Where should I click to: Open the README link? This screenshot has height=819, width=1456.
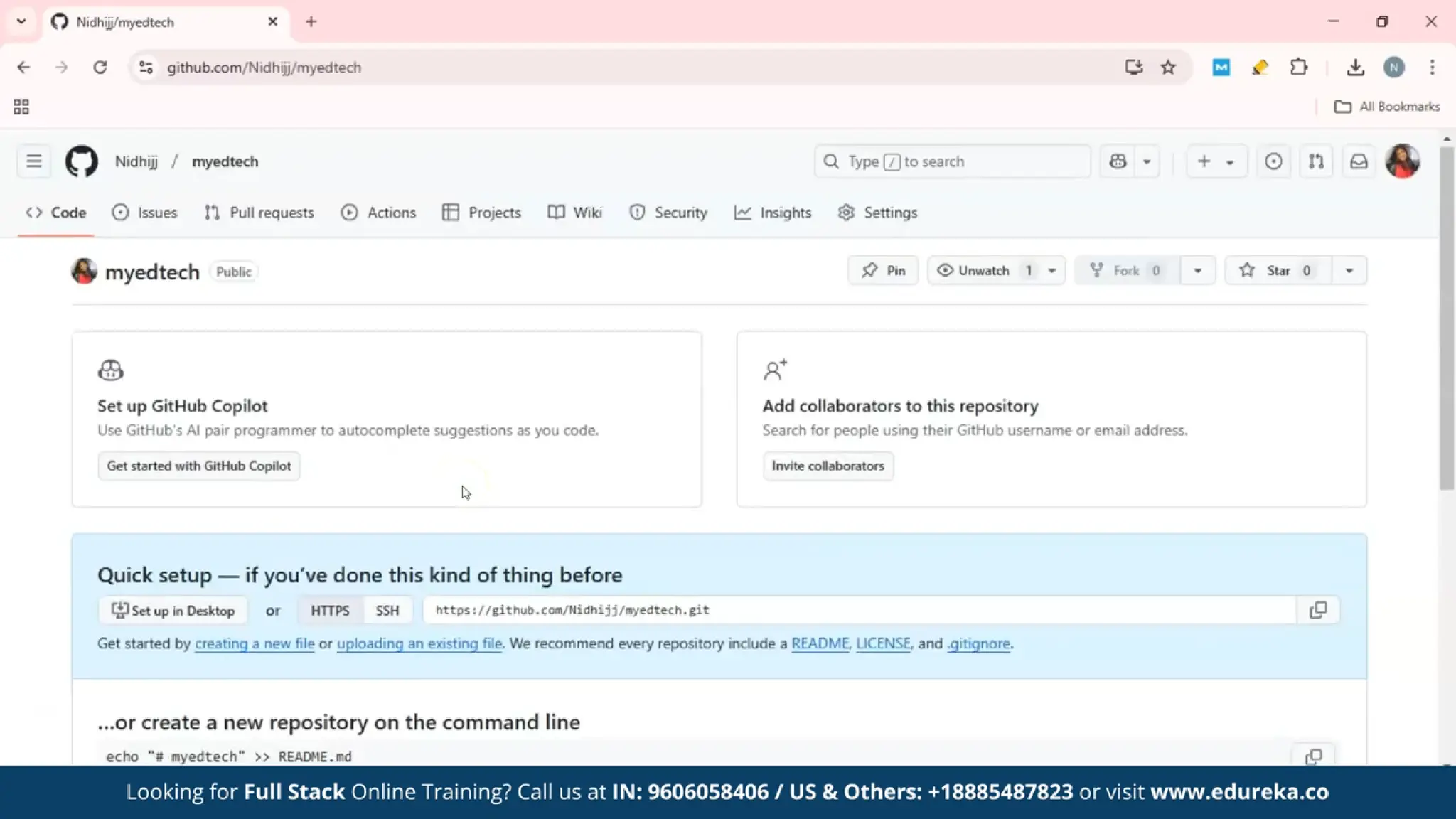(x=820, y=643)
